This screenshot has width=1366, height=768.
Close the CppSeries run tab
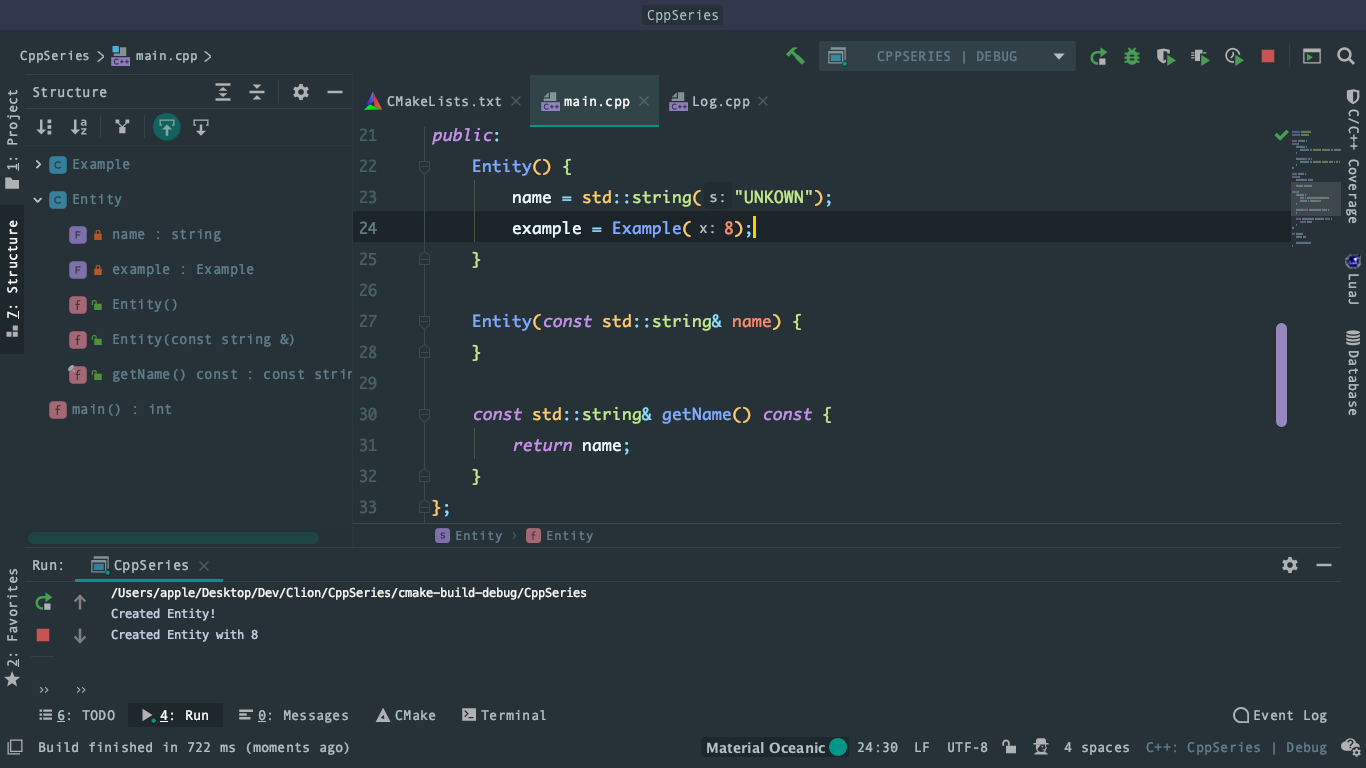click(204, 565)
